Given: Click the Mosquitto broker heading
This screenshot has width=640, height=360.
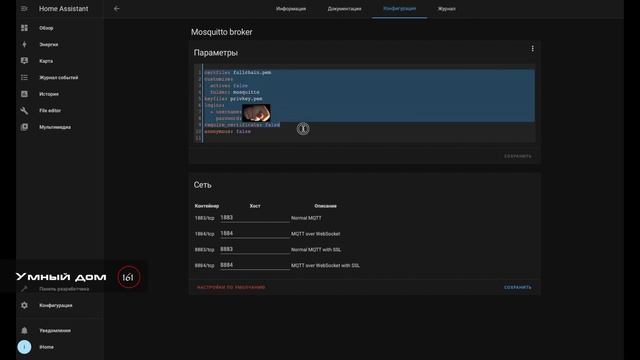Looking at the screenshot, I should 222,32.
